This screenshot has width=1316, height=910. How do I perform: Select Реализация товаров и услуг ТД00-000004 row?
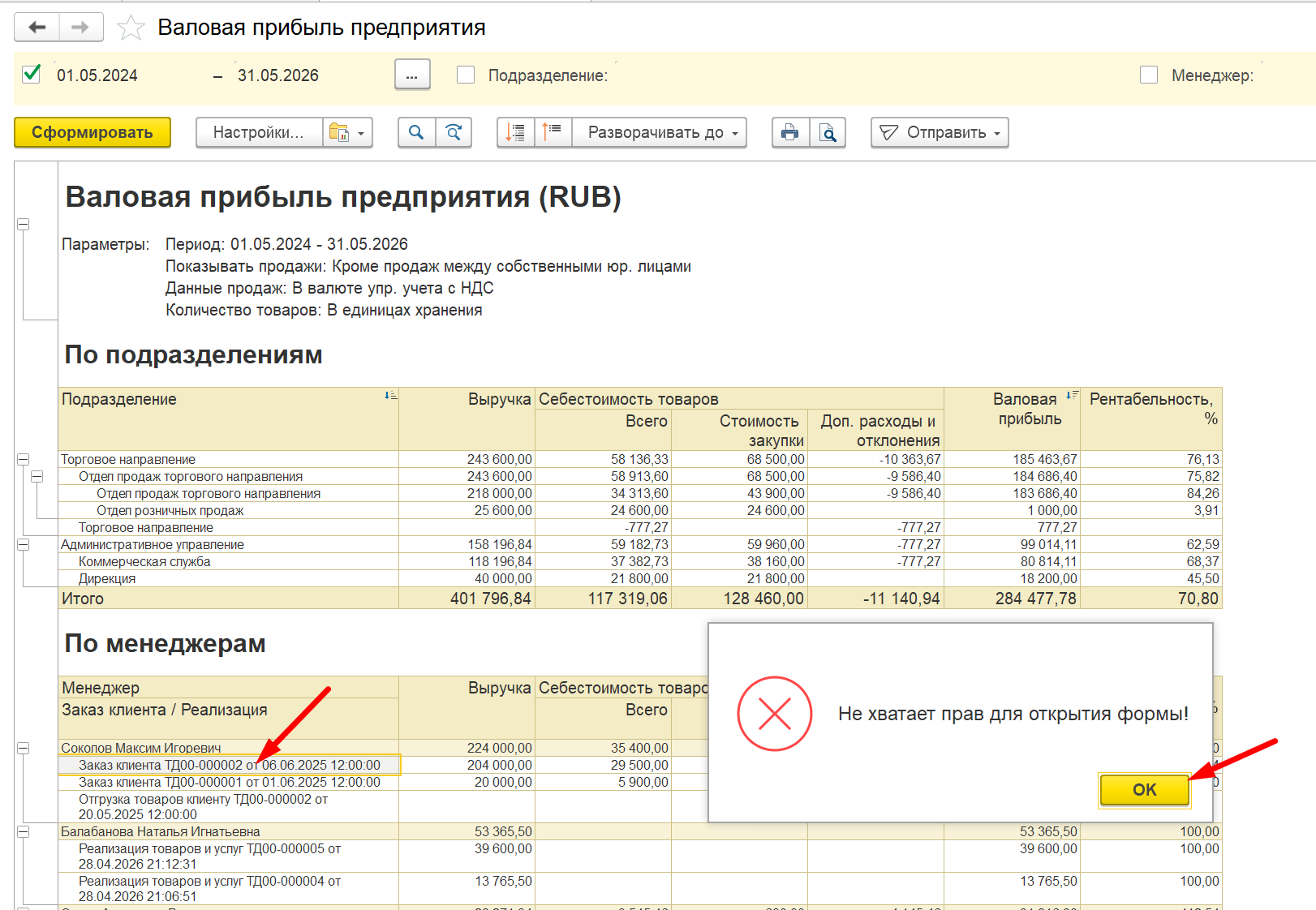coord(229,889)
